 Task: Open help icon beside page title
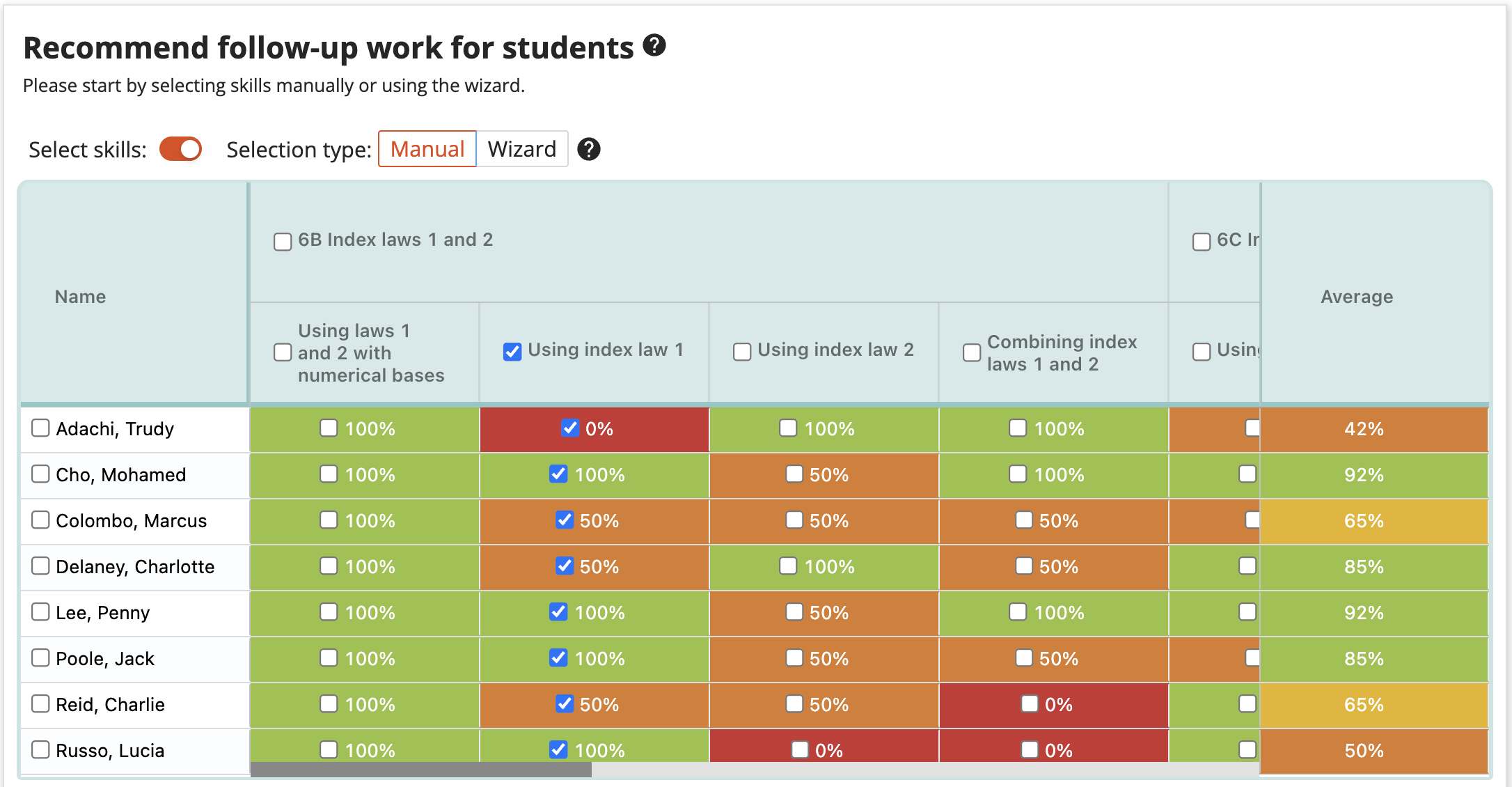coord(654,47)
